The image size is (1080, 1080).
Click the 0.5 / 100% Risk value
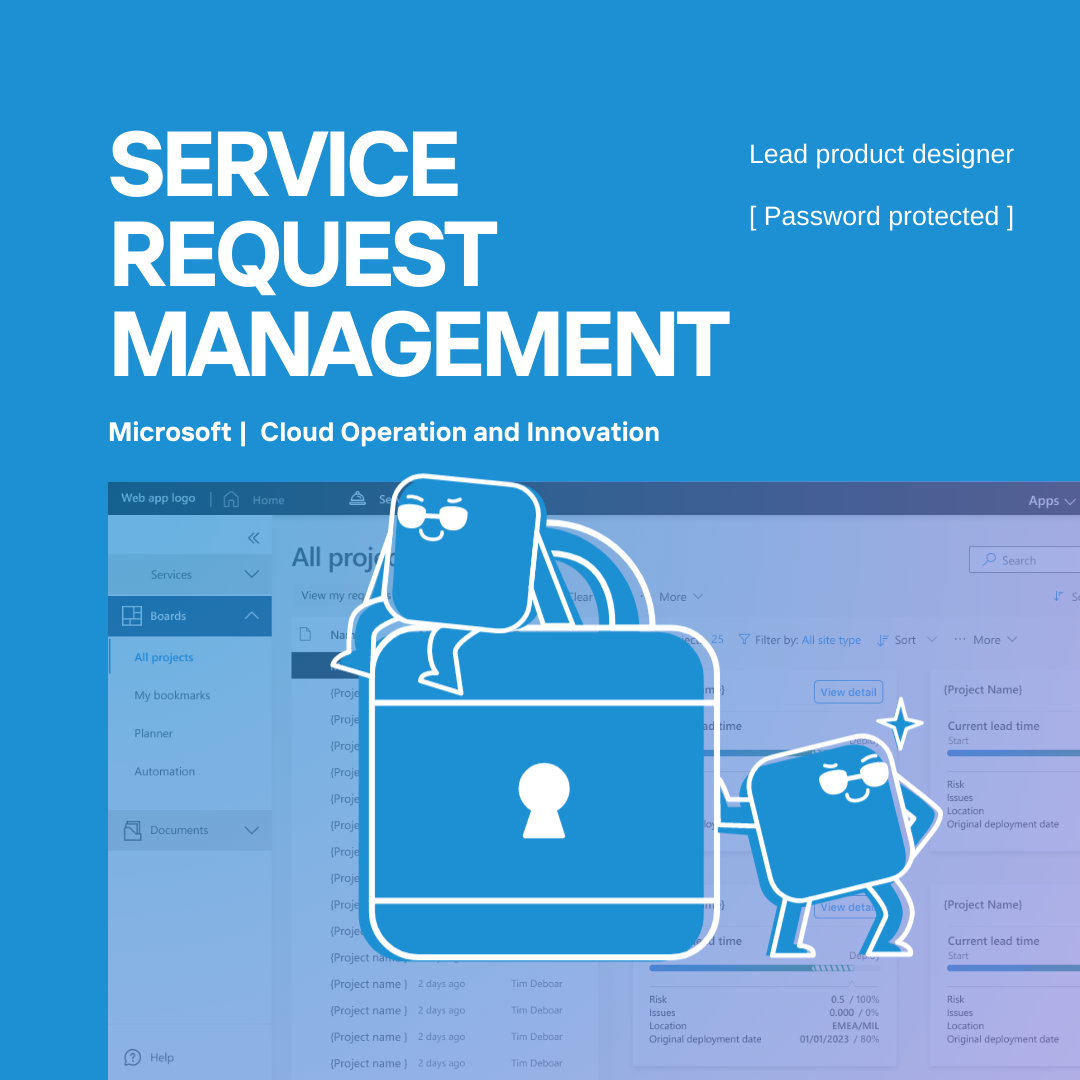854,999
